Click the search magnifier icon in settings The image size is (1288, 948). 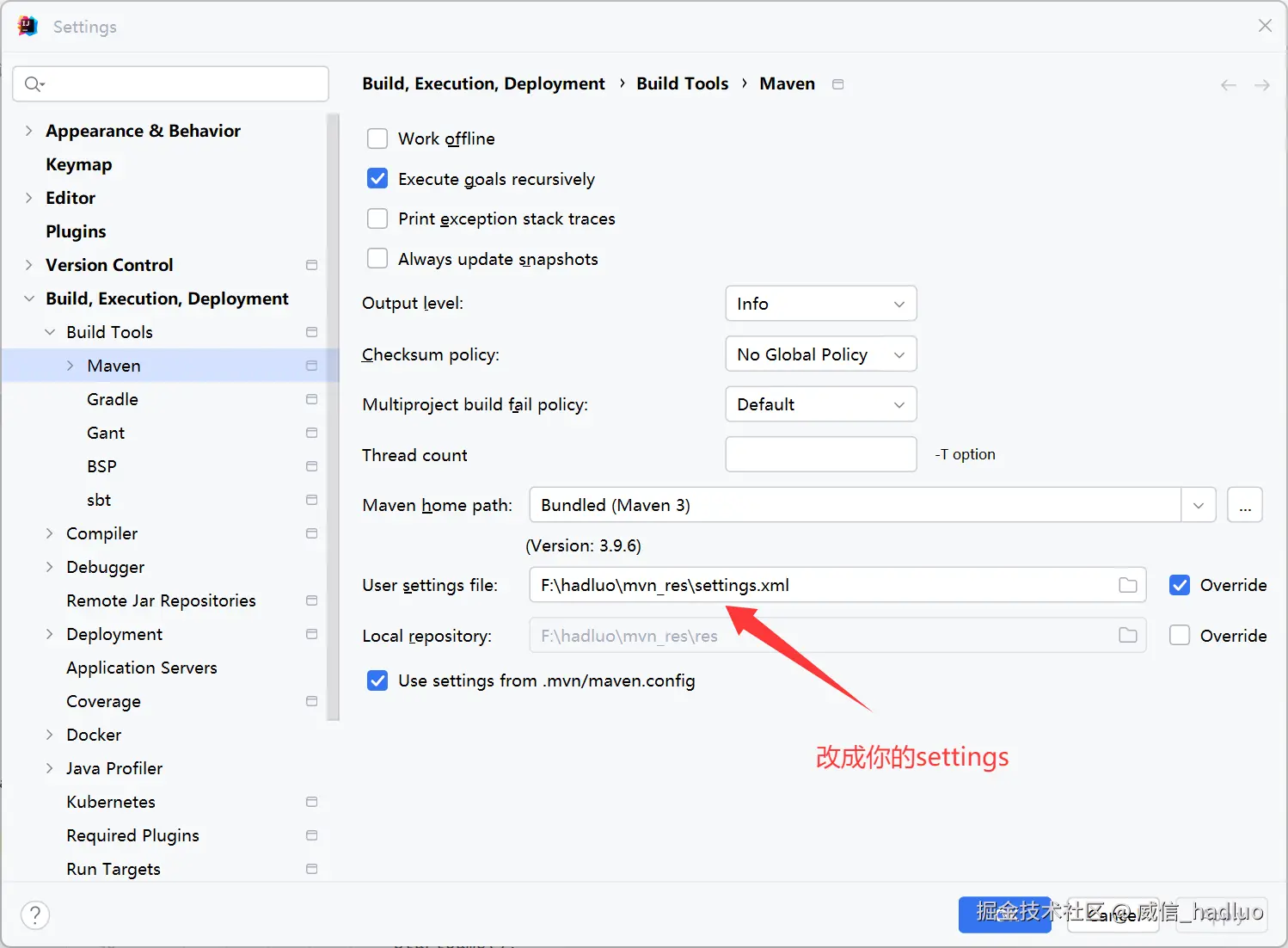pos(34,83)
